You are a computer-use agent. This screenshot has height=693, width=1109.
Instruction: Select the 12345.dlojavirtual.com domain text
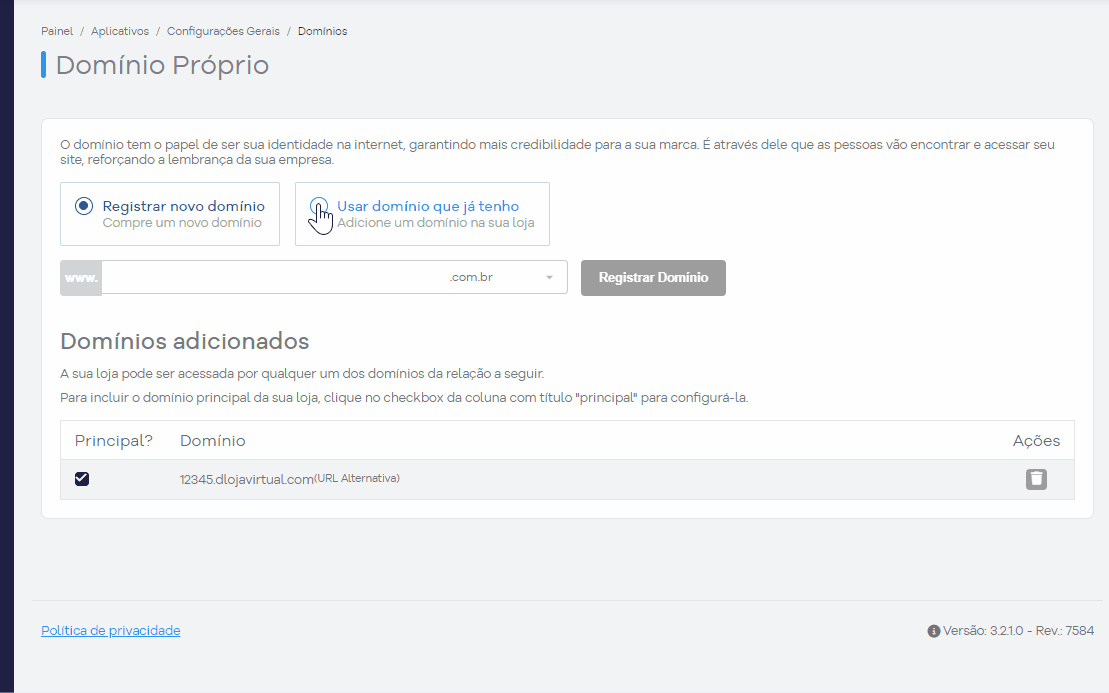[246, 480]
